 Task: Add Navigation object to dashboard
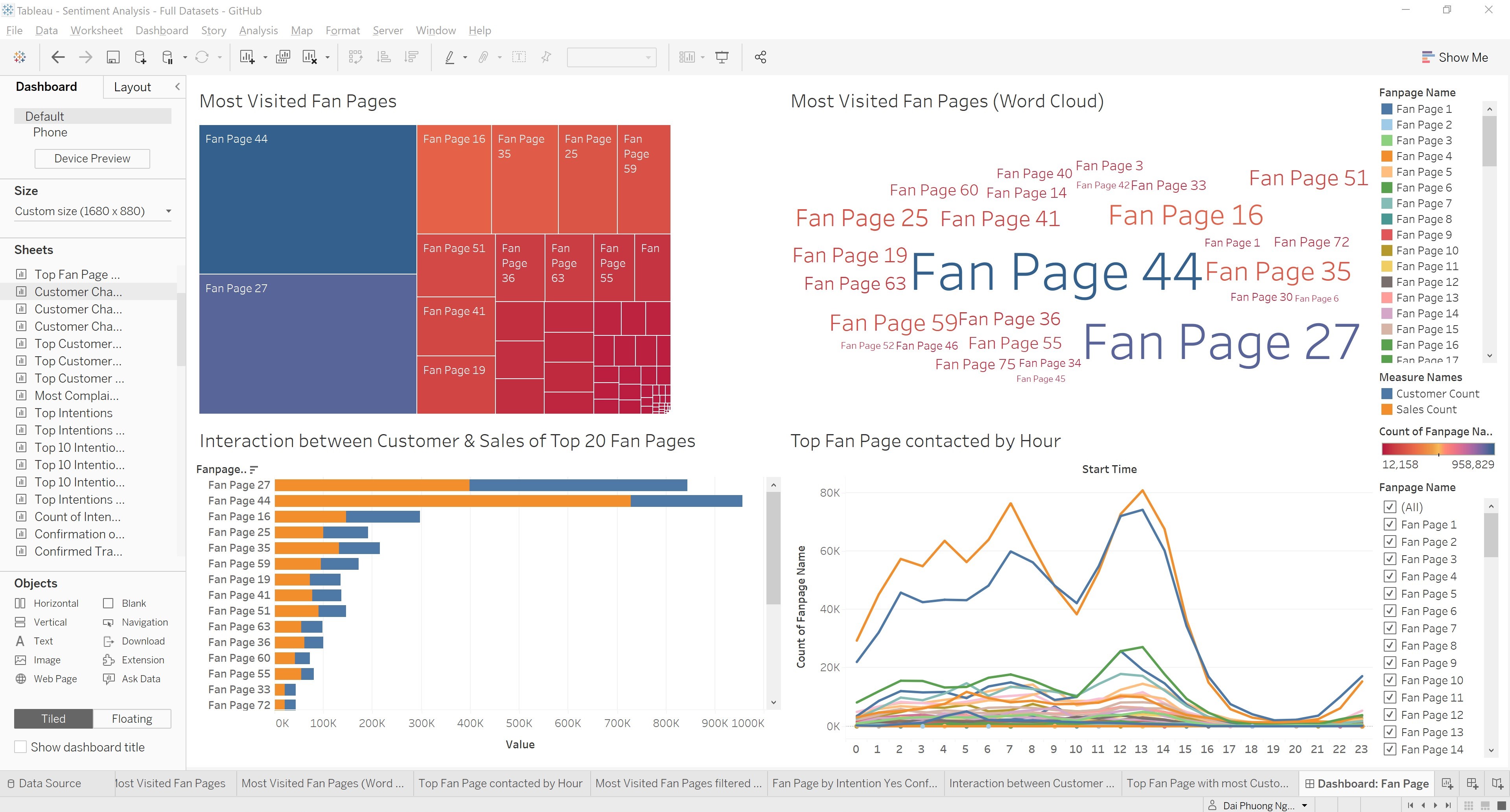[x=135, y=622]
